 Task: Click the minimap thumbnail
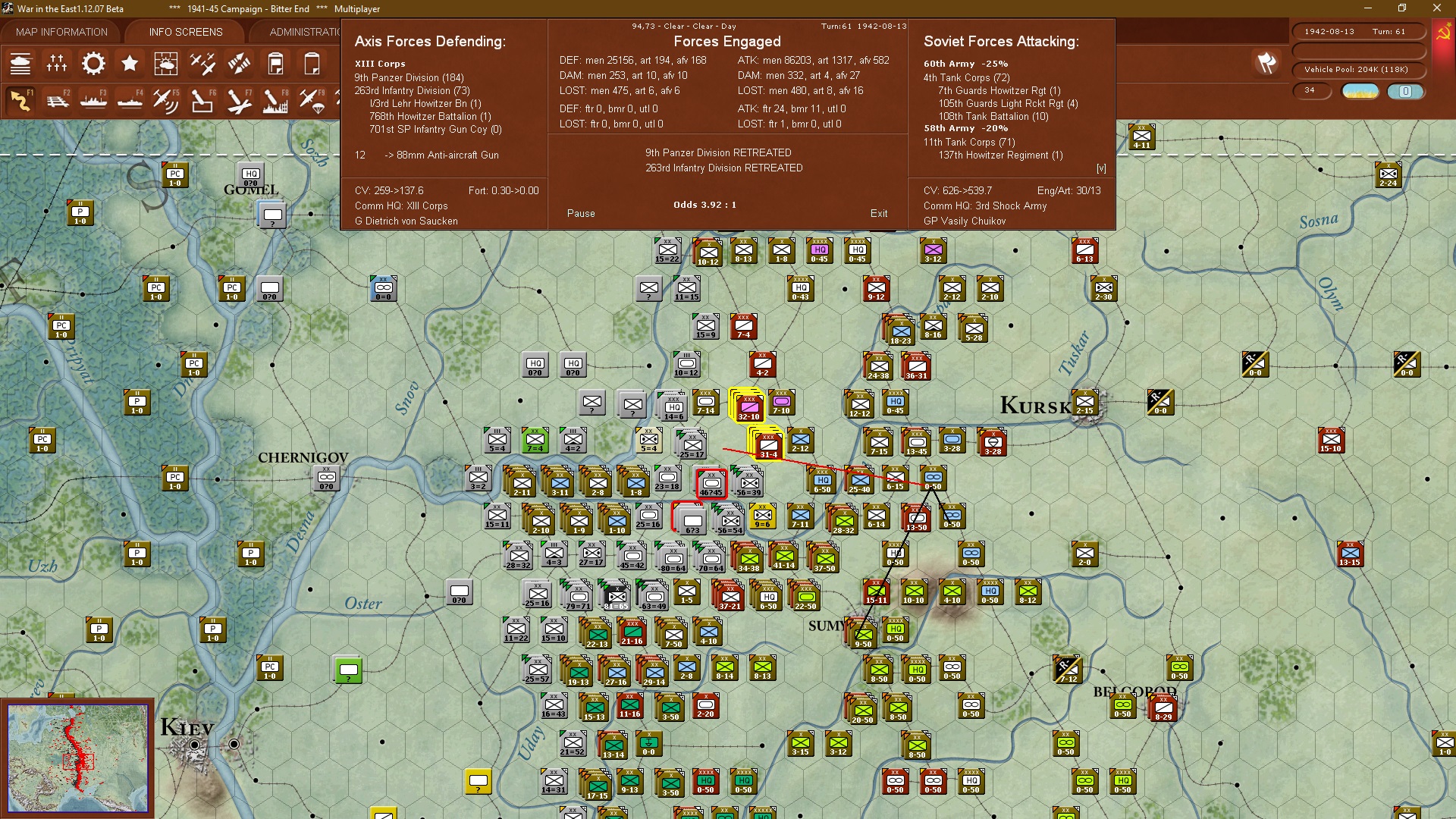pyautogui.click(x=77, y=758)
